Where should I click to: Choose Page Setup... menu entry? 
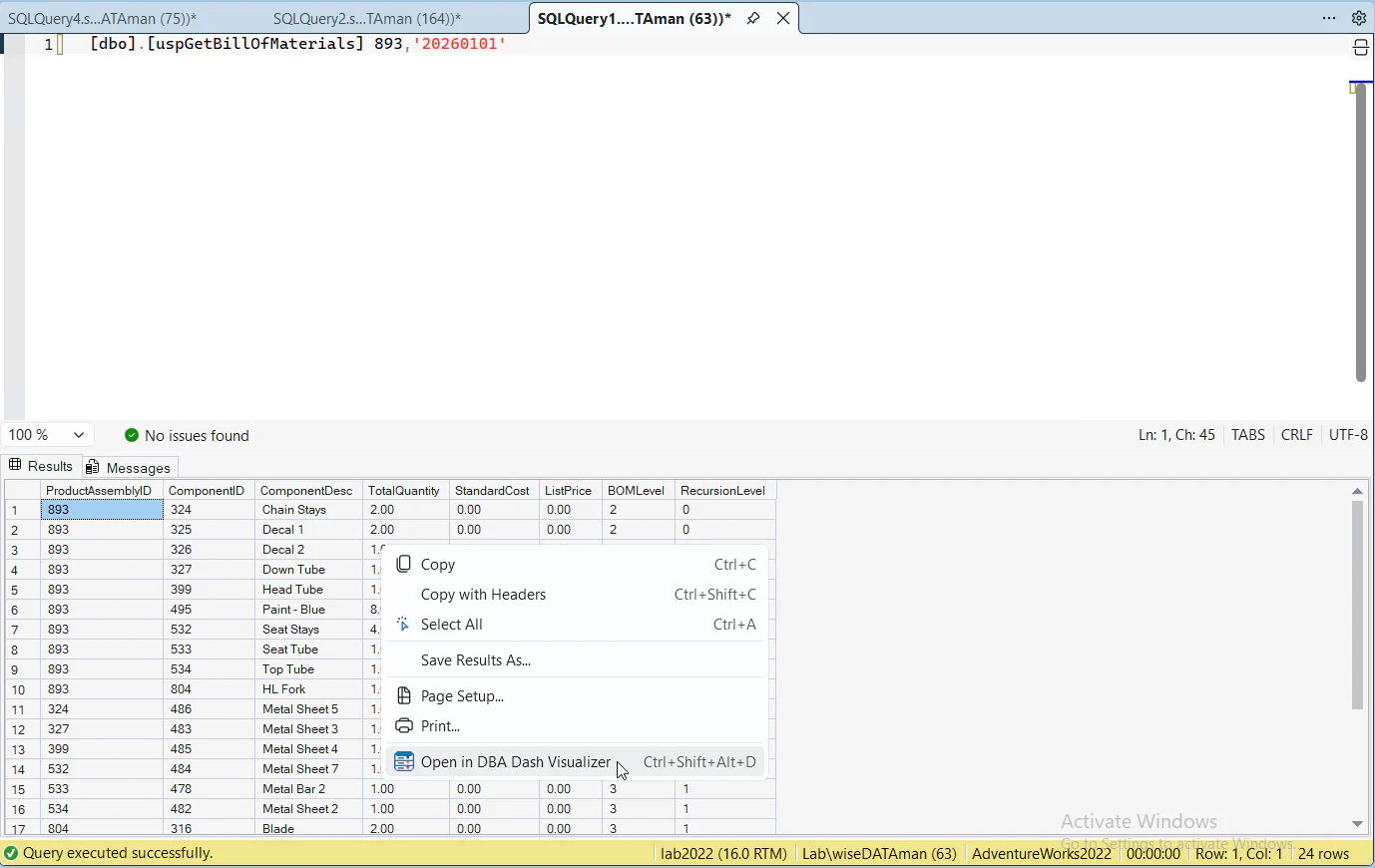576,696
